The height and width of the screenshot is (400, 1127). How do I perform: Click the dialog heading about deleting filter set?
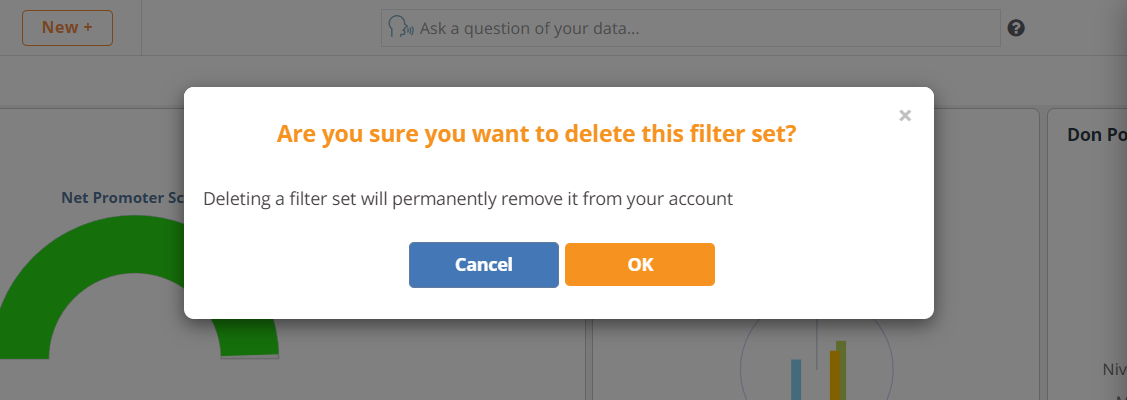[536, 134]
